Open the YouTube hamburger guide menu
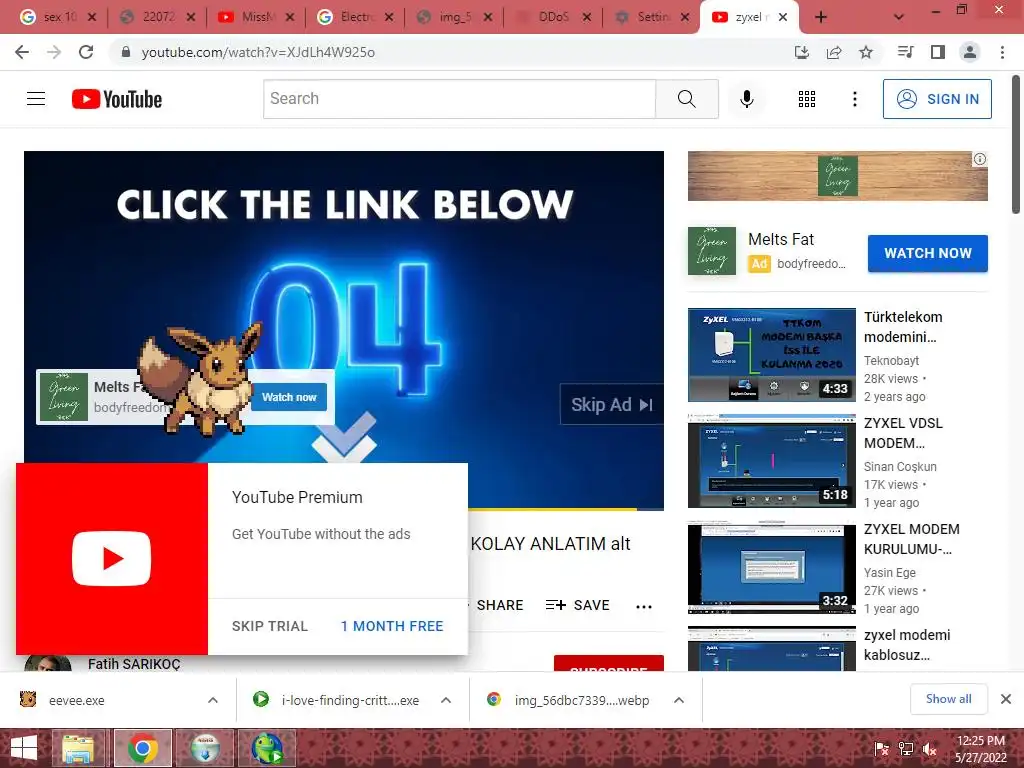This screenshot has width=1024, height=768. (x=36, y=99)
